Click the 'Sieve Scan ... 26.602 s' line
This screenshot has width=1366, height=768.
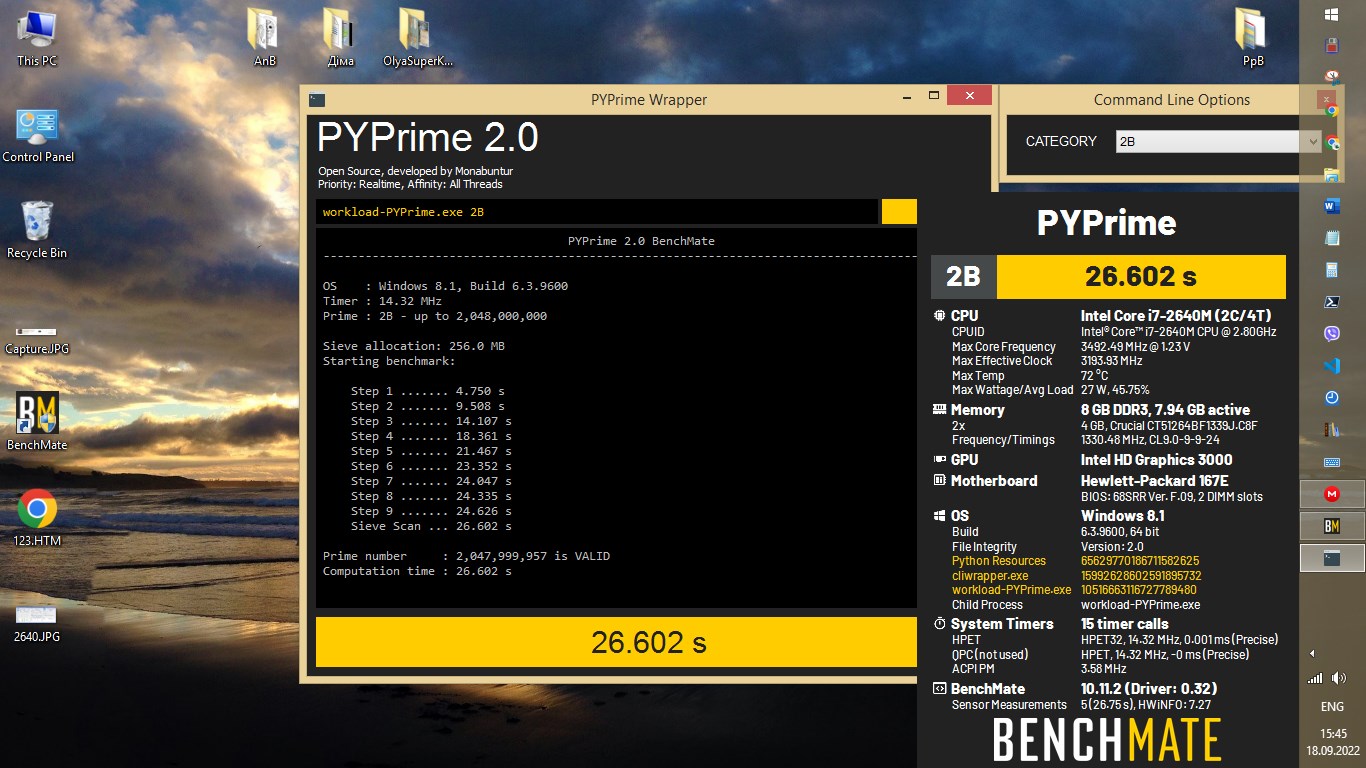point(431,526)
